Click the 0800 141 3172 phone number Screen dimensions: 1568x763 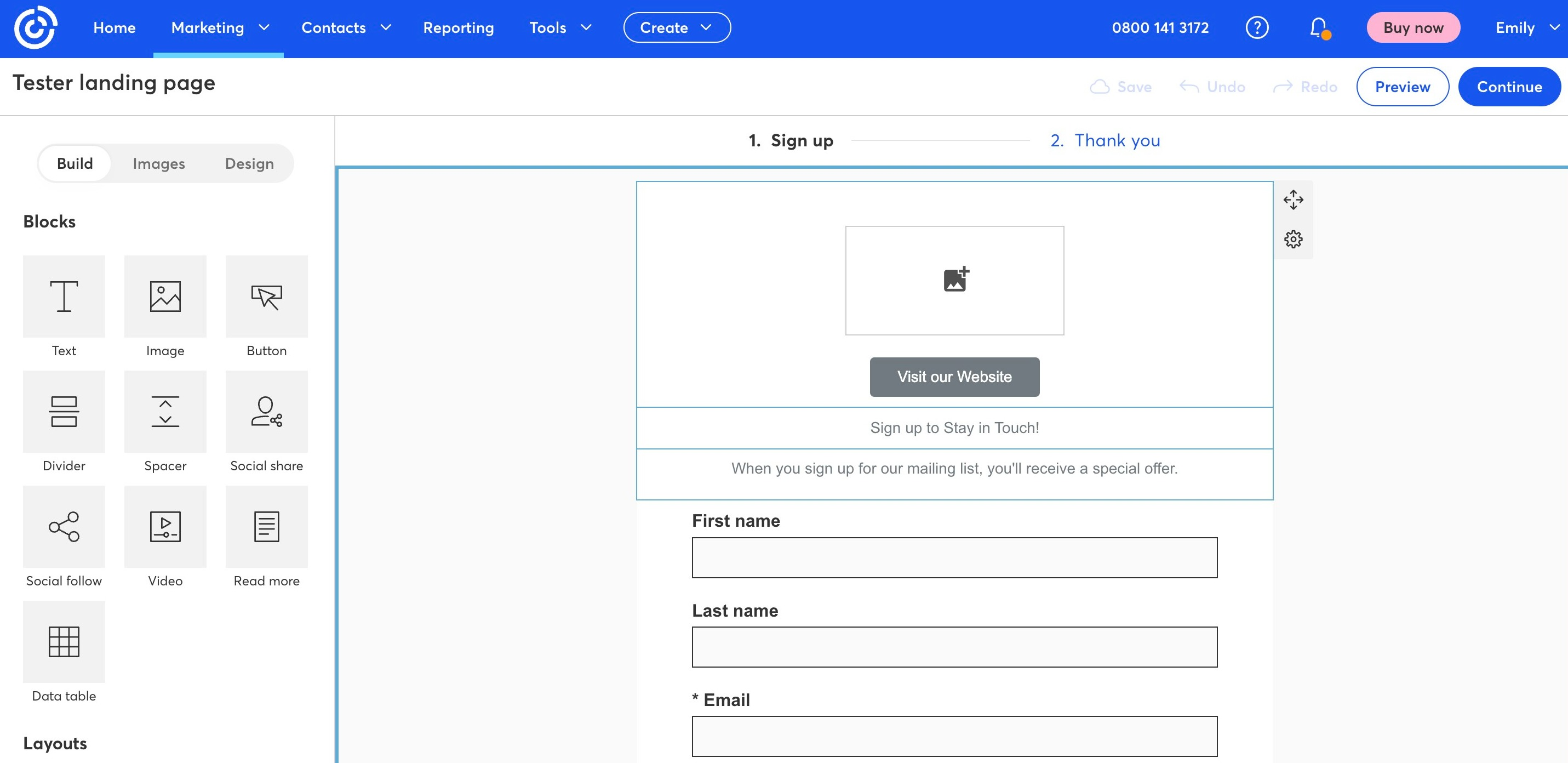coord(1160,27)
